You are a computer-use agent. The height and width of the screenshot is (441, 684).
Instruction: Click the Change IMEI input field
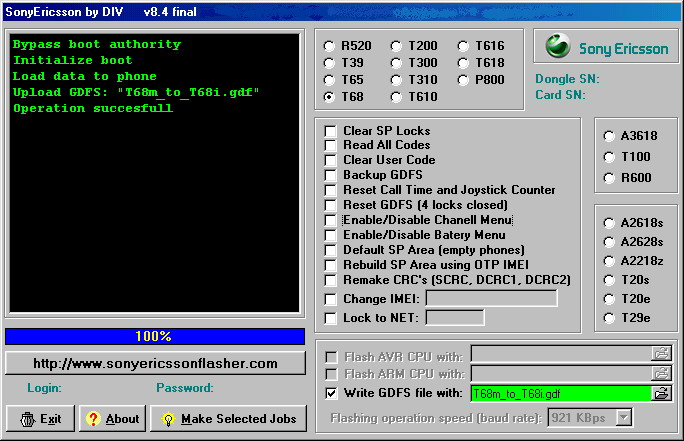click(x=492, y=298)
